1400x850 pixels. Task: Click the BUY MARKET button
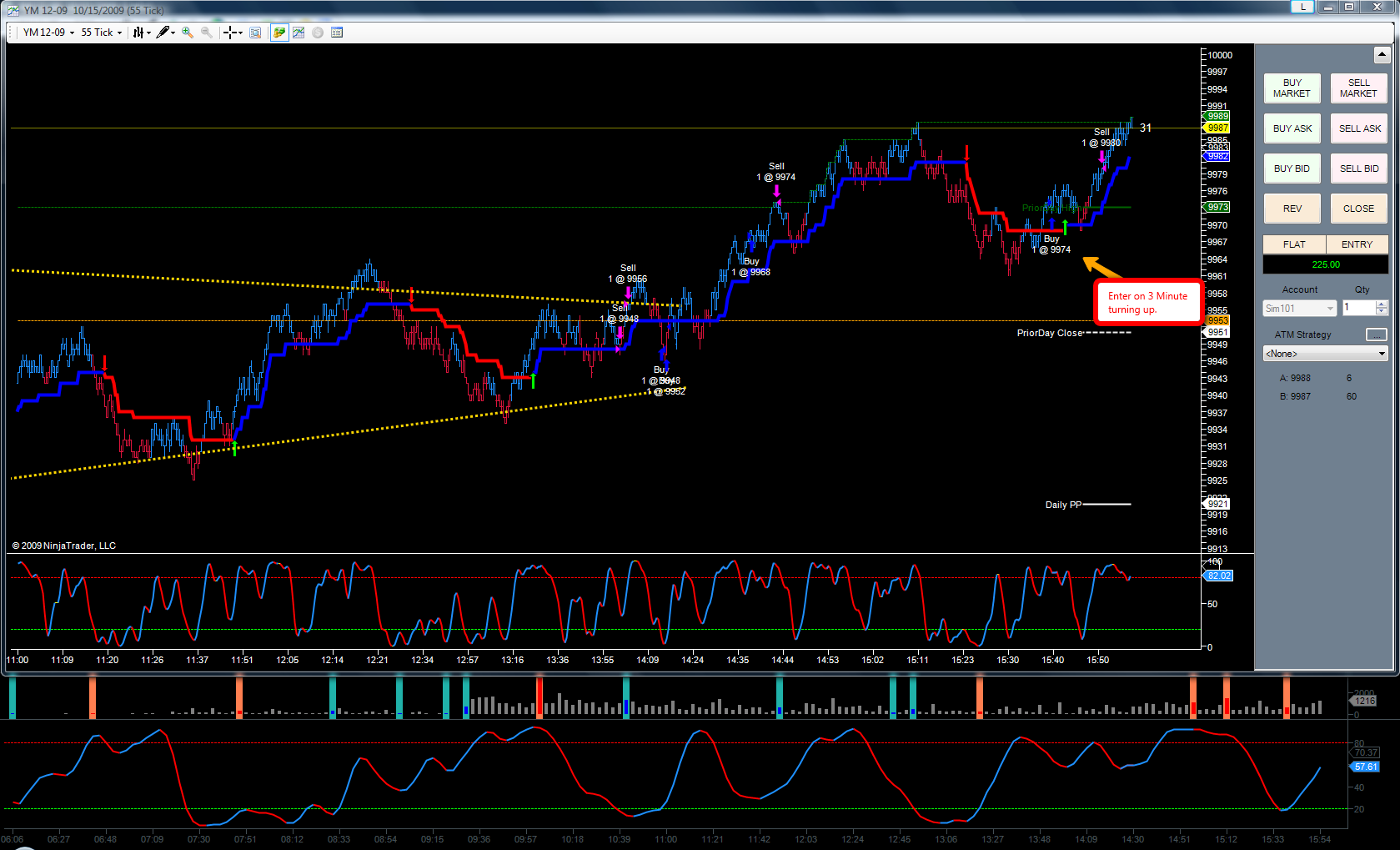1292,88
